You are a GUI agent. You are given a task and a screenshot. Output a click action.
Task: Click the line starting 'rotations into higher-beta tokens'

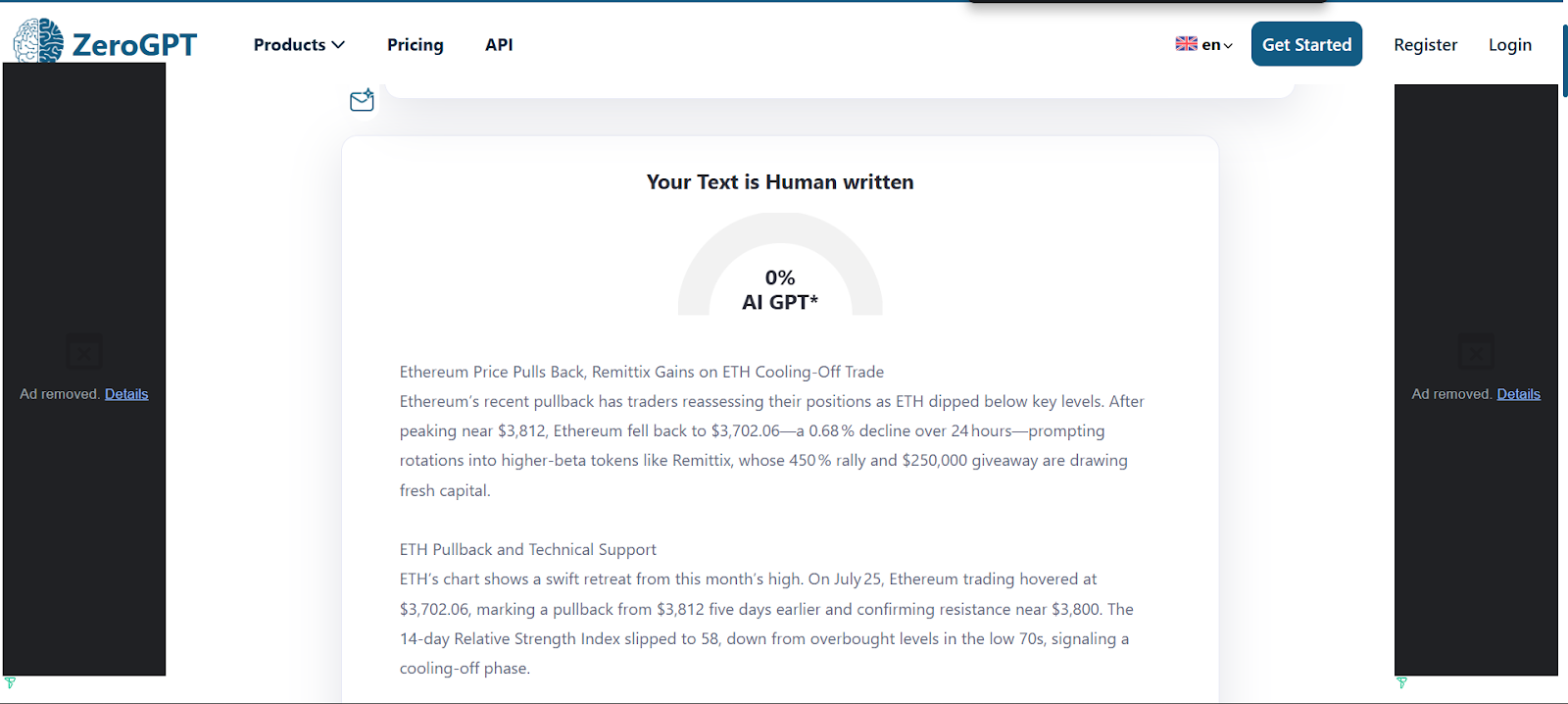point(763,460)
